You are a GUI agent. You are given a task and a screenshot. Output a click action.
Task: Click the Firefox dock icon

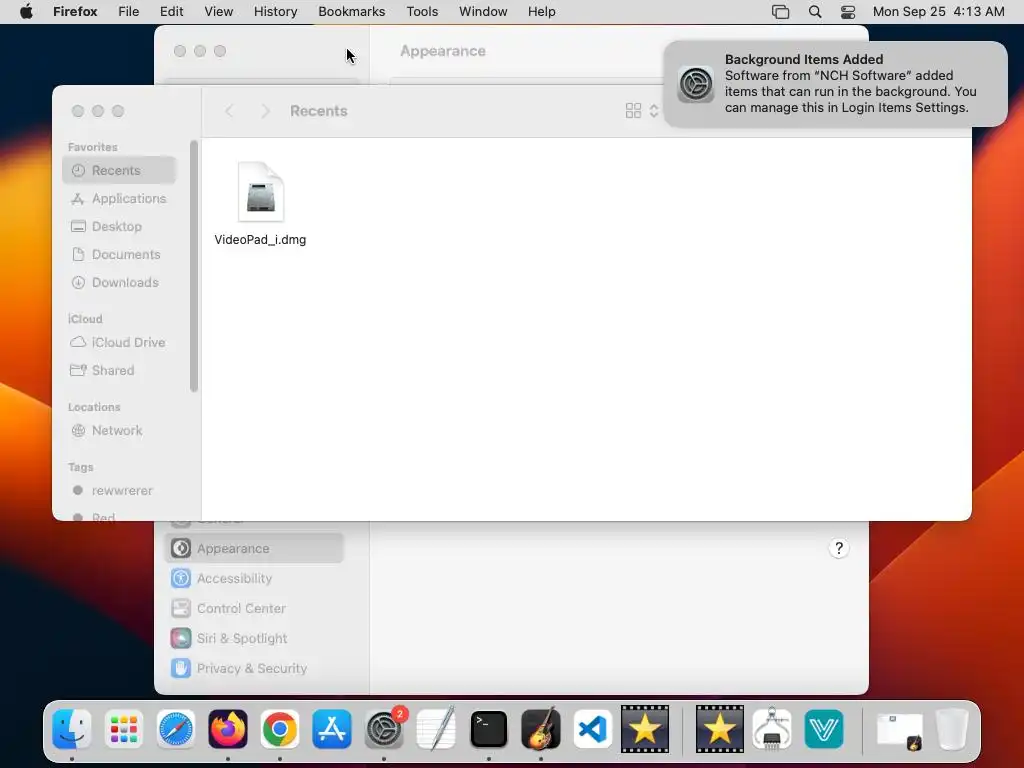tap(228, 729)
